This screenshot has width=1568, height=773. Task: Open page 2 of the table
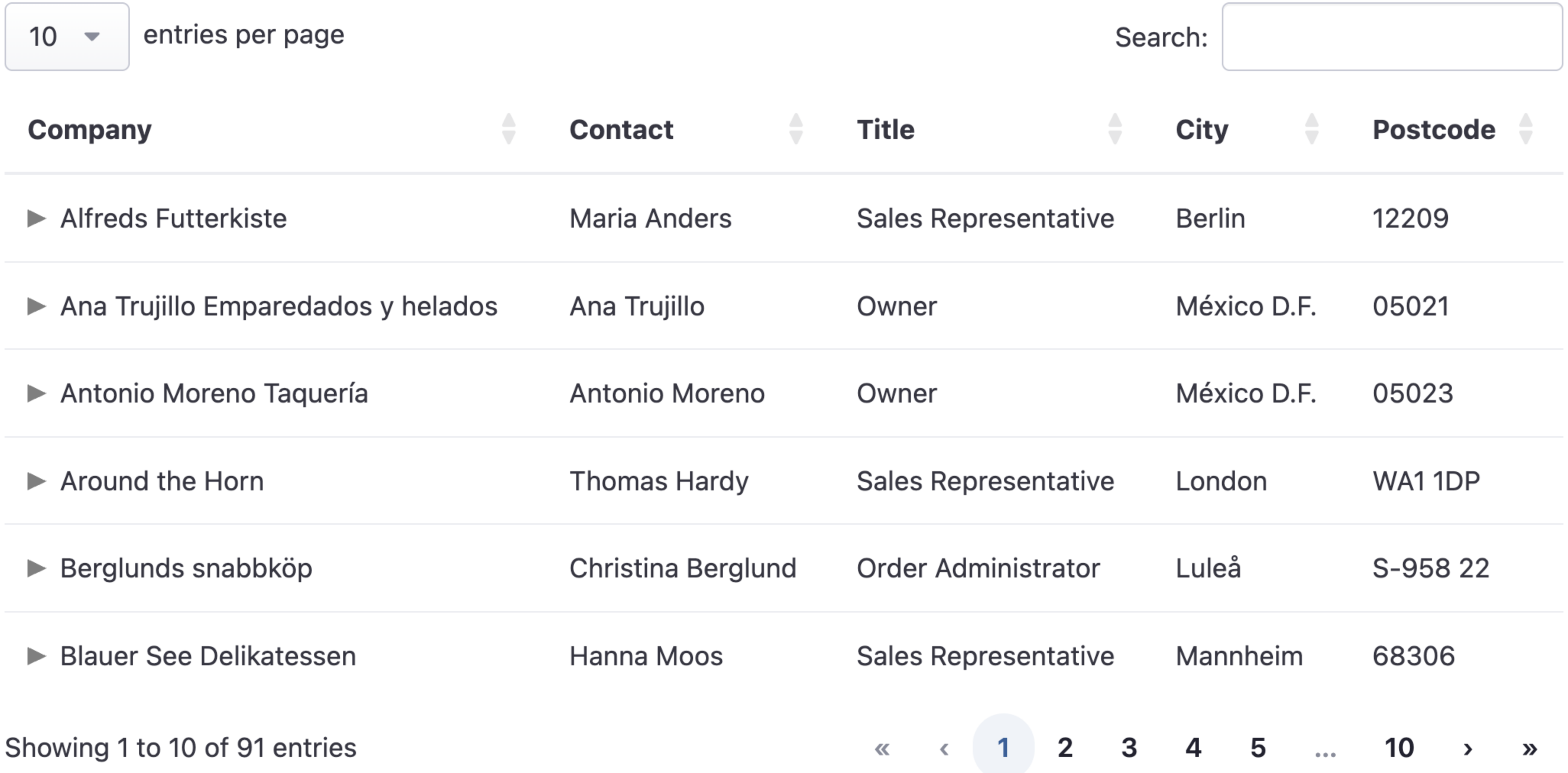(1064, 747)
